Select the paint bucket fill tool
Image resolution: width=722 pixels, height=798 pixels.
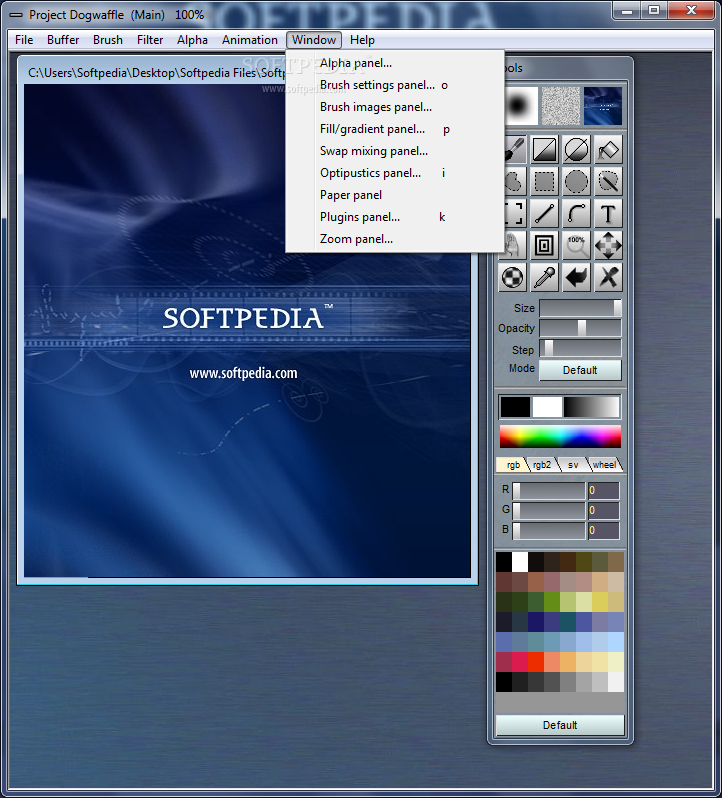pyautogui.click(x=608, y=150)
